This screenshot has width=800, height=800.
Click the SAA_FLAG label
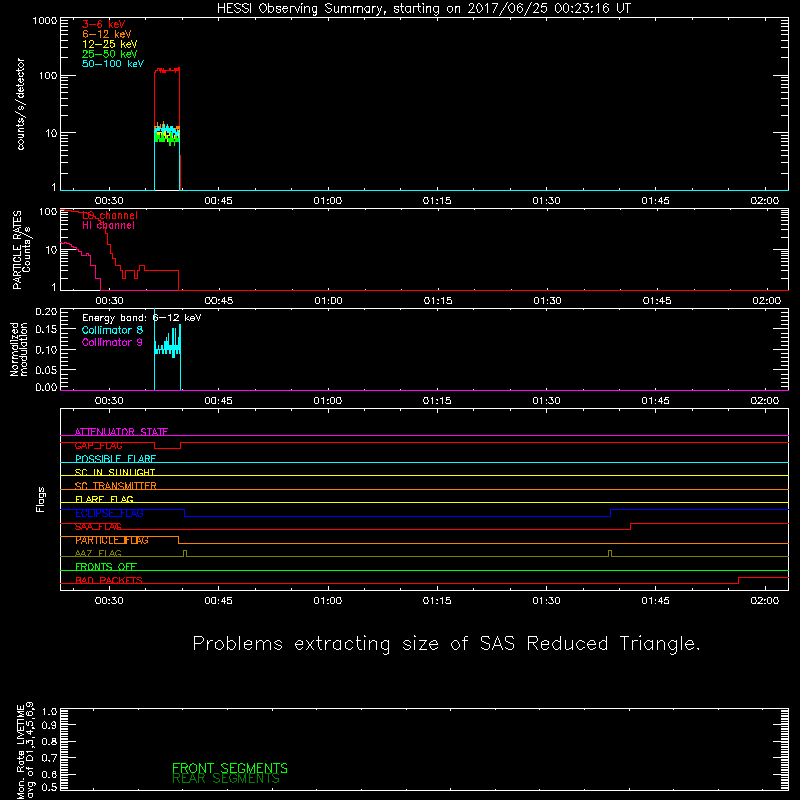pyautogui.click(x=98, y=527)
